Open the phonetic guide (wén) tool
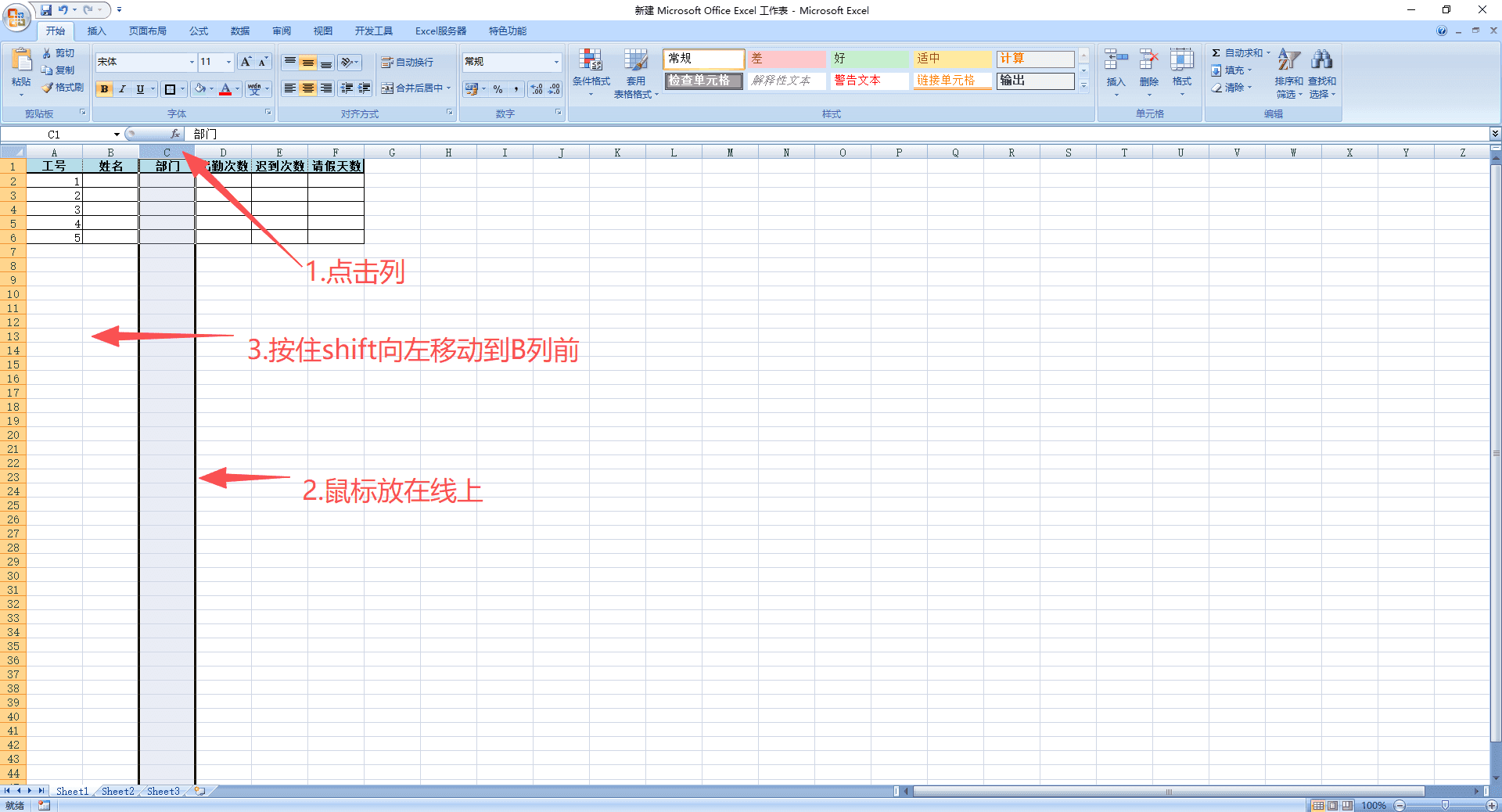The width and height of the screenshot is (1502, 812). pyautogui.click(x=254, y=89)
